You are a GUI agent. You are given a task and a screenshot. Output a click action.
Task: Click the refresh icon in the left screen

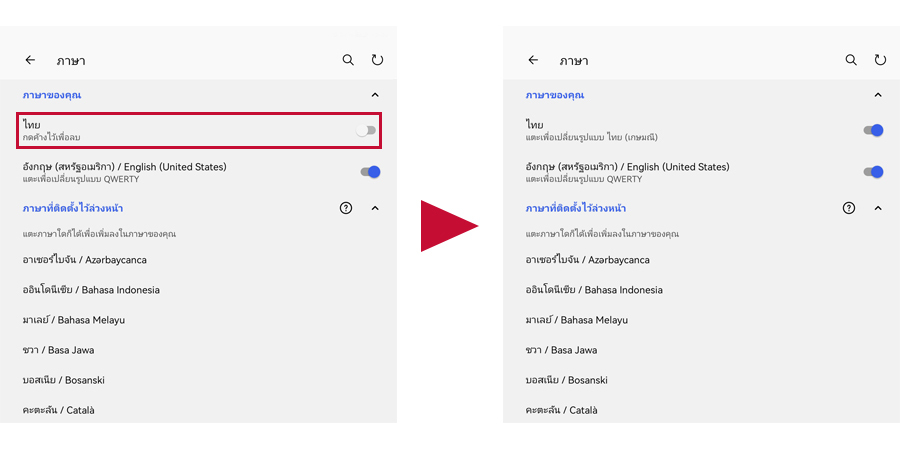click(x=377, y=60)
